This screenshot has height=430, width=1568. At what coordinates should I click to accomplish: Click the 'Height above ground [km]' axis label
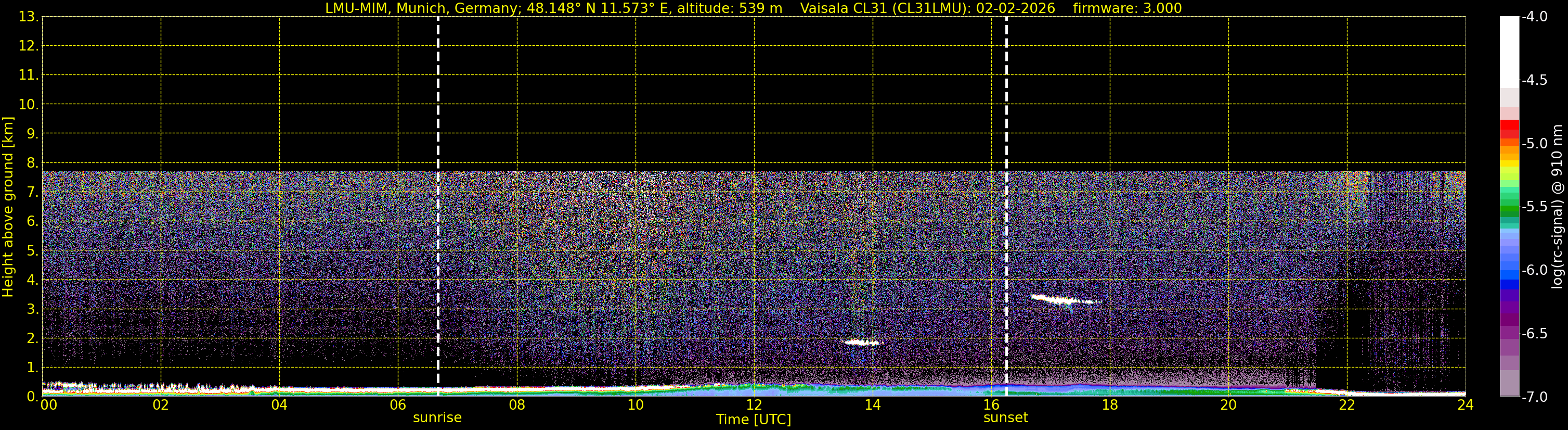pyautogui.click(x=8, y=207)
